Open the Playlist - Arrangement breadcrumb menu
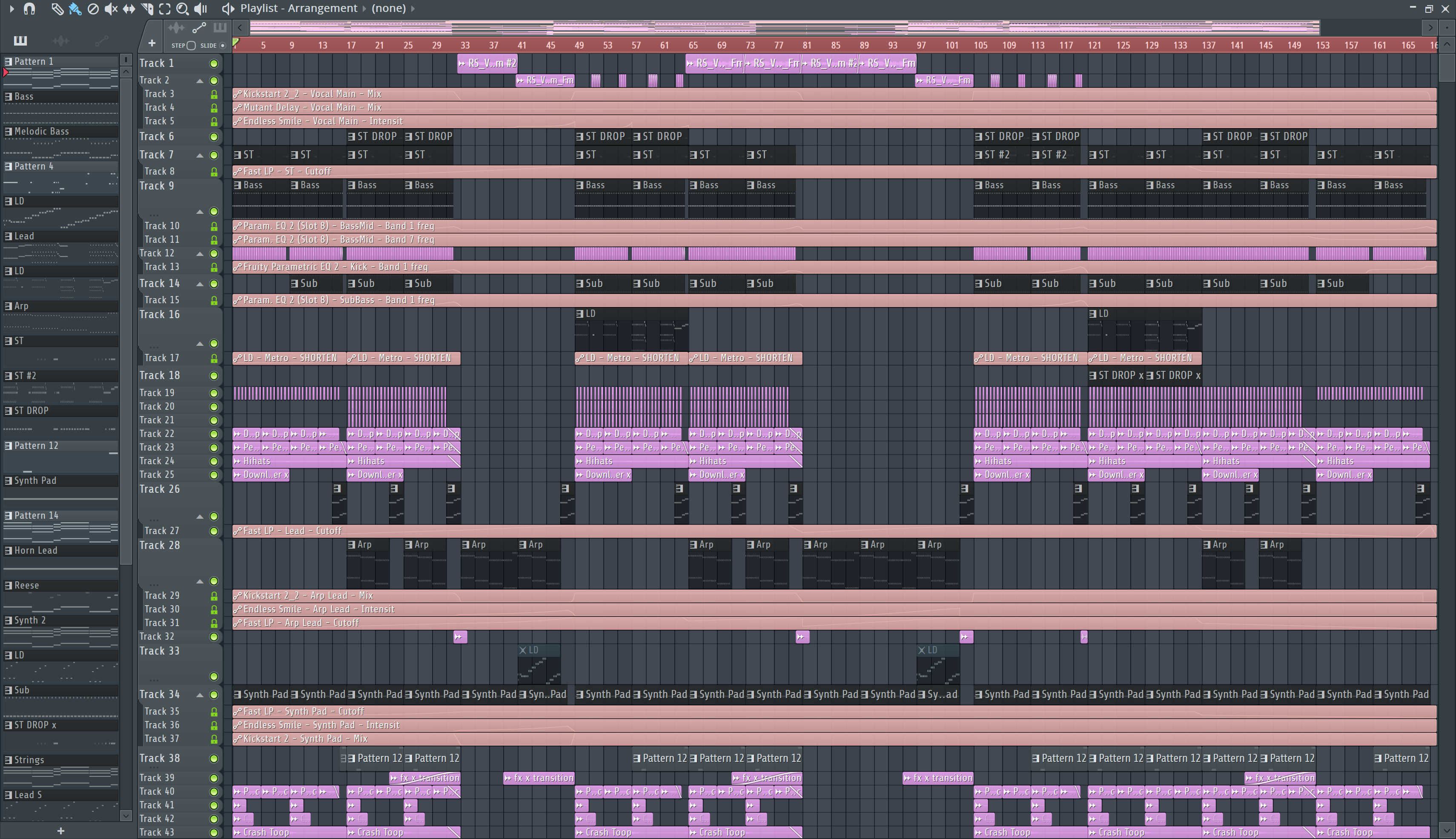1456x839 pixels. 298,8
